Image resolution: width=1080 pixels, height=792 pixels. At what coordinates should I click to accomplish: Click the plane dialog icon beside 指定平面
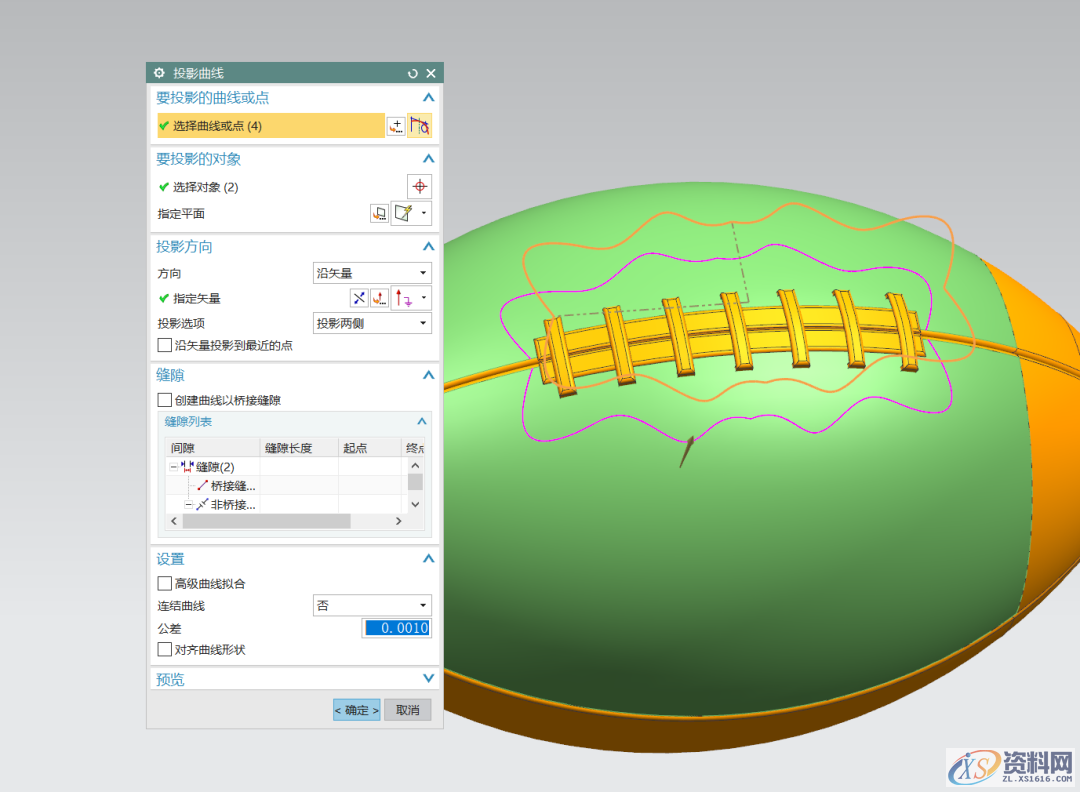(379, 213)
